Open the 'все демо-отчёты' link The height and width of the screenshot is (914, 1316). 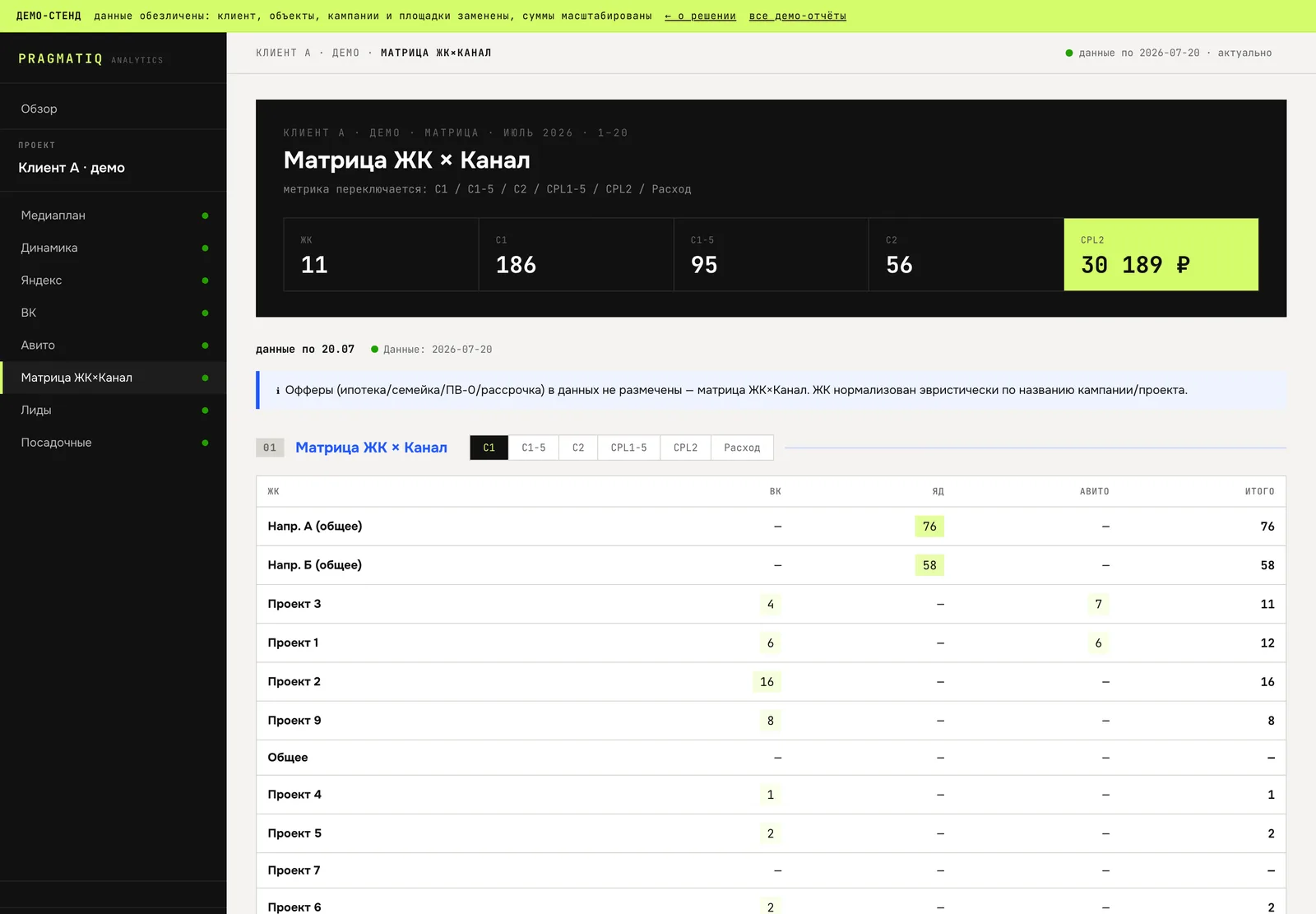[797, 16]
